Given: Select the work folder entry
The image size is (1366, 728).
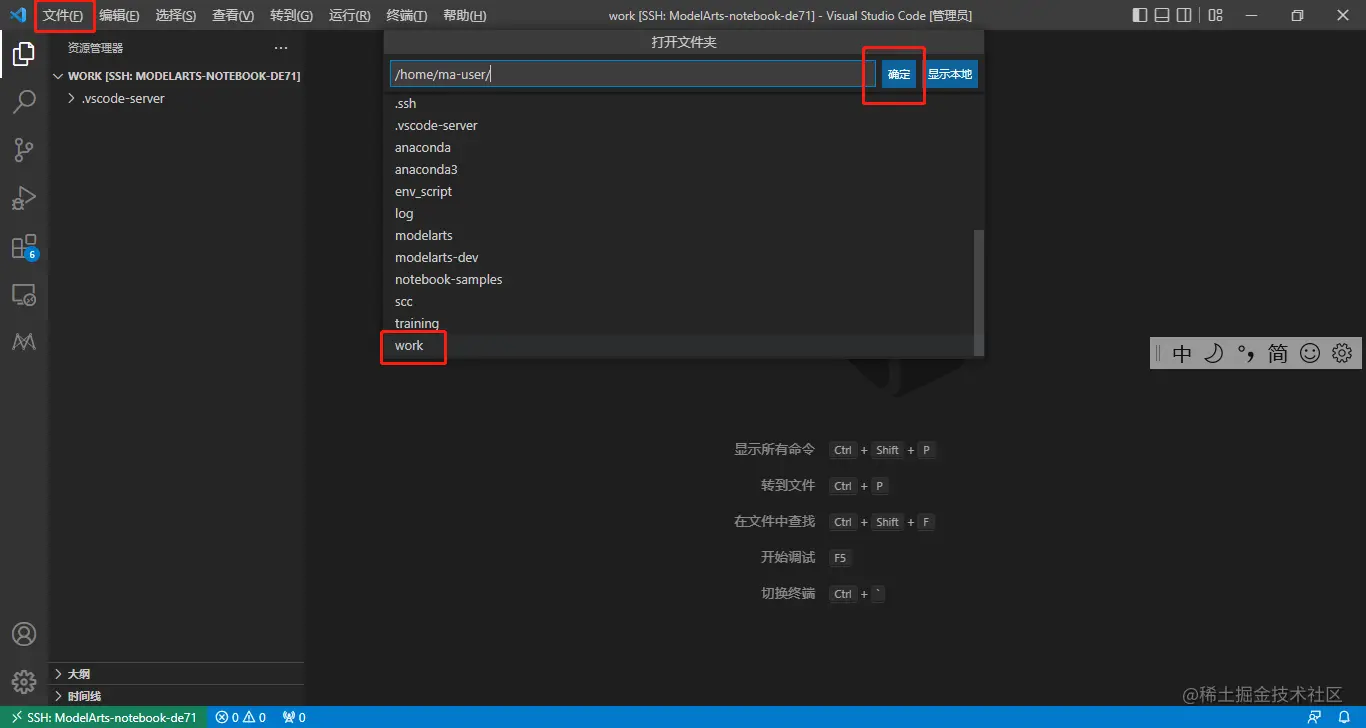Looking at the screenshot, I should coord(680,346).
